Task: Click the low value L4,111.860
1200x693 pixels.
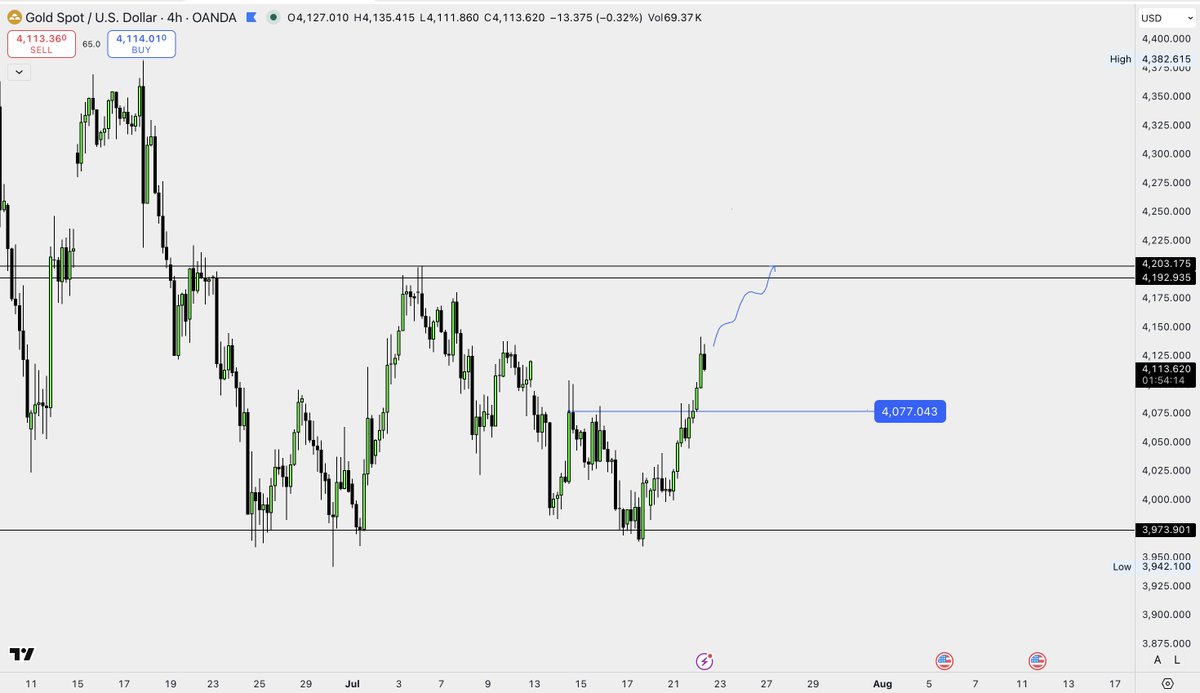Action: (449, 18)
